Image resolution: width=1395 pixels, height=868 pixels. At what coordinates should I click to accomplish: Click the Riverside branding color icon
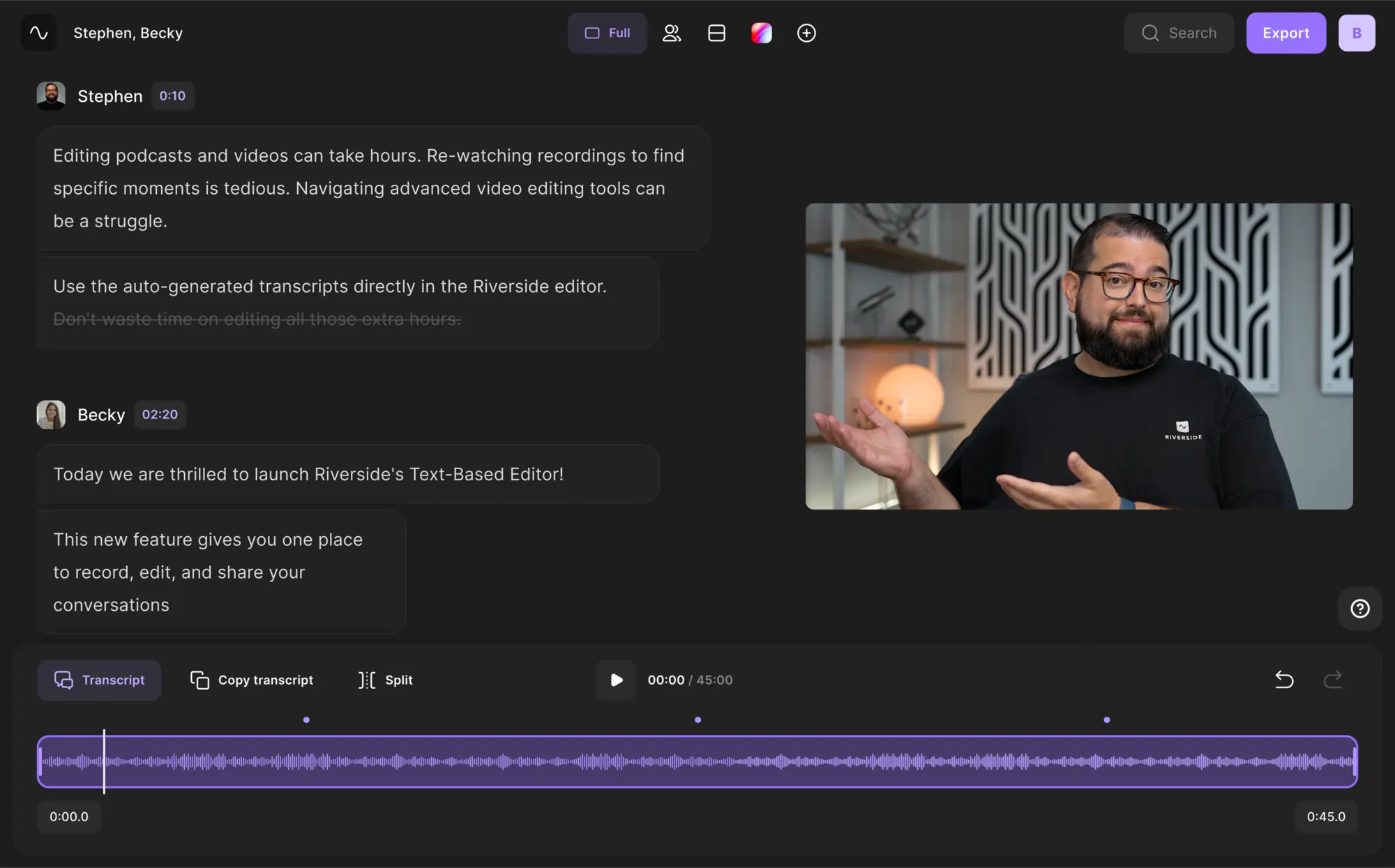pyautogui.click(x=761, y=32)
